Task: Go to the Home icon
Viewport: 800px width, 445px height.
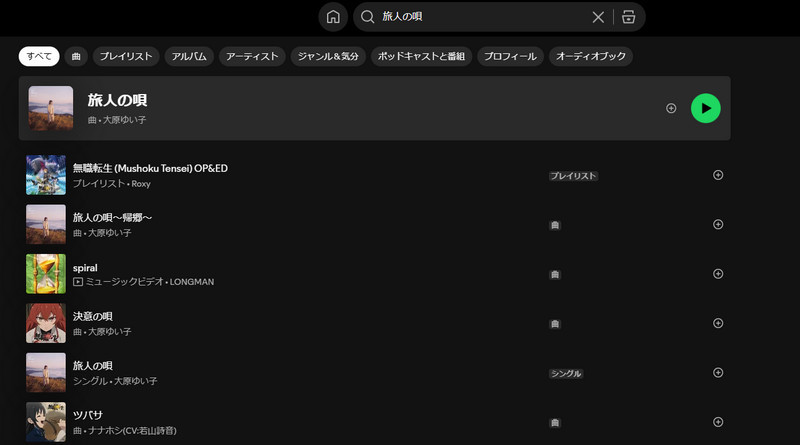Action: (x=333, y=17)
